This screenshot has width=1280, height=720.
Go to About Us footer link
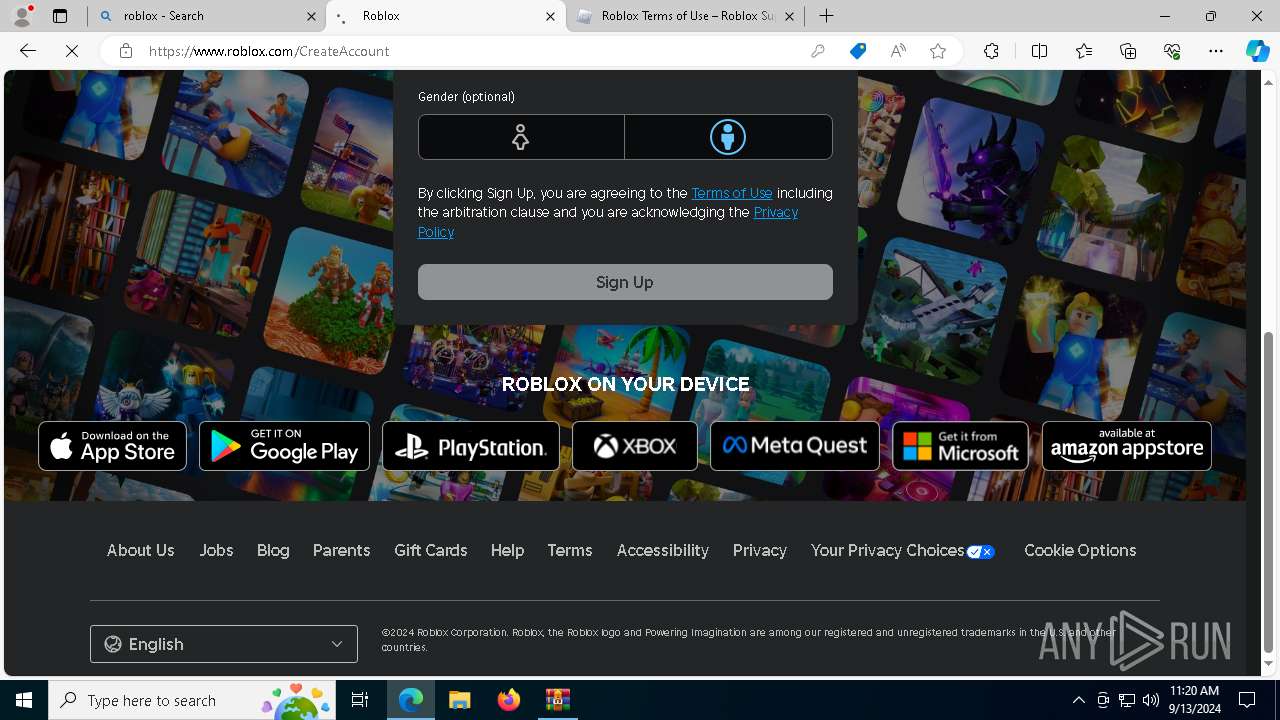141,551
